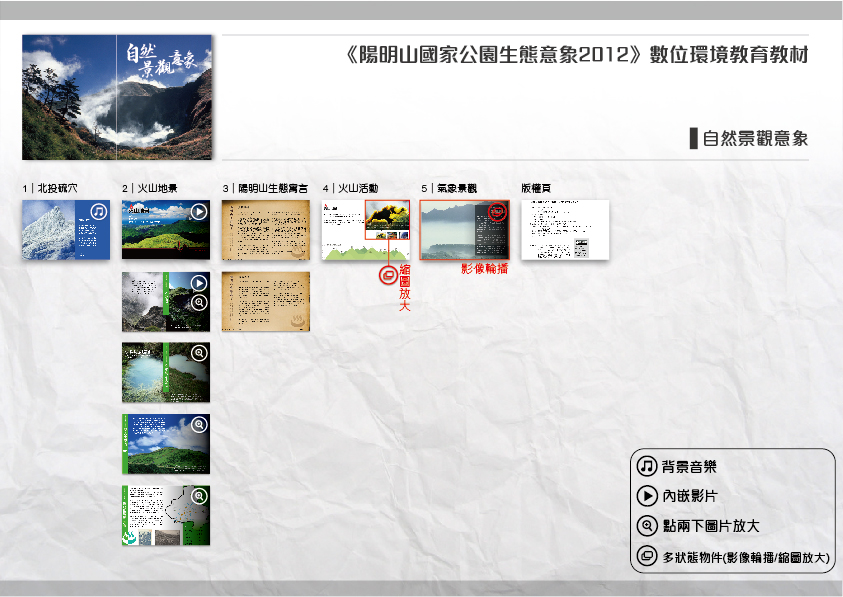Click the 背景音樂 music icon in the legend
This screenshot has height=597, width=843.
point(647,467)
